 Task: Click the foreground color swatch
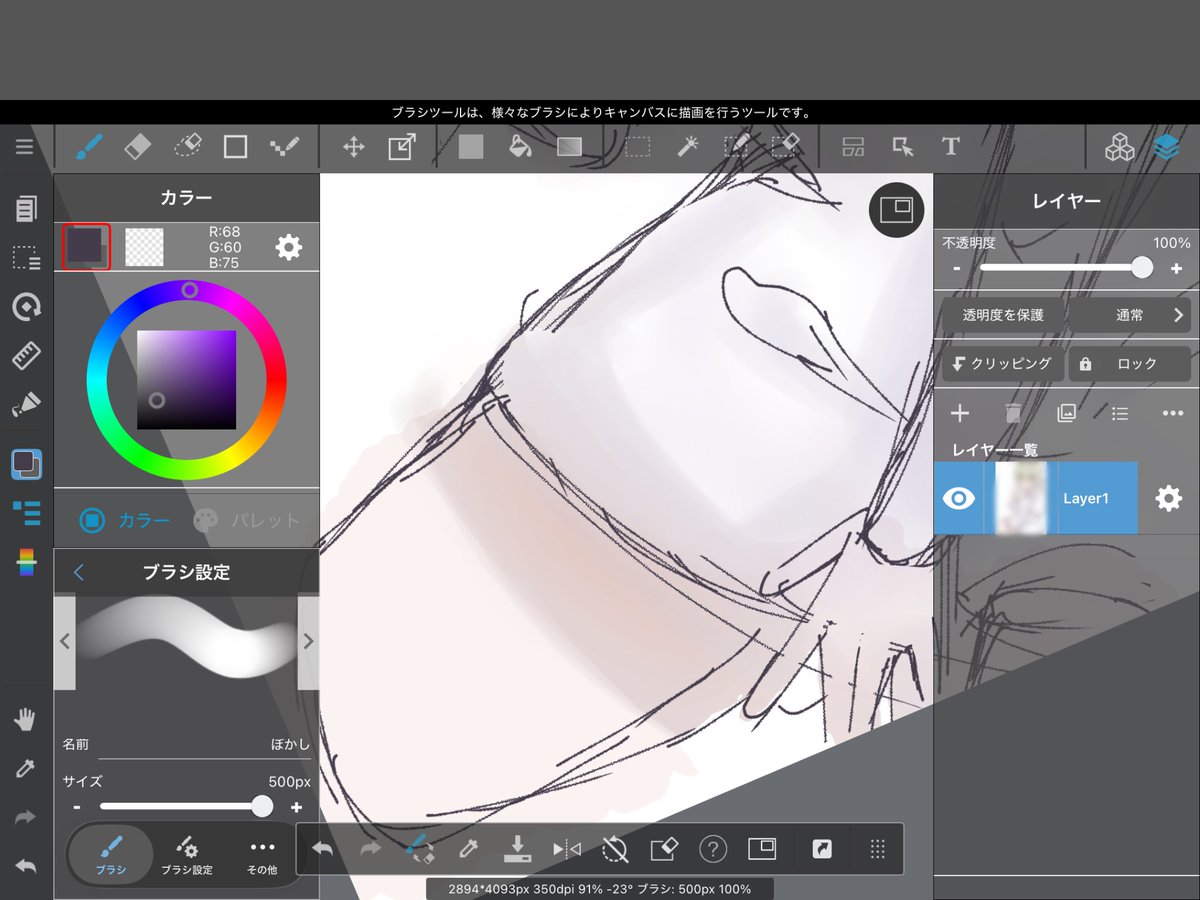[86, 247]
